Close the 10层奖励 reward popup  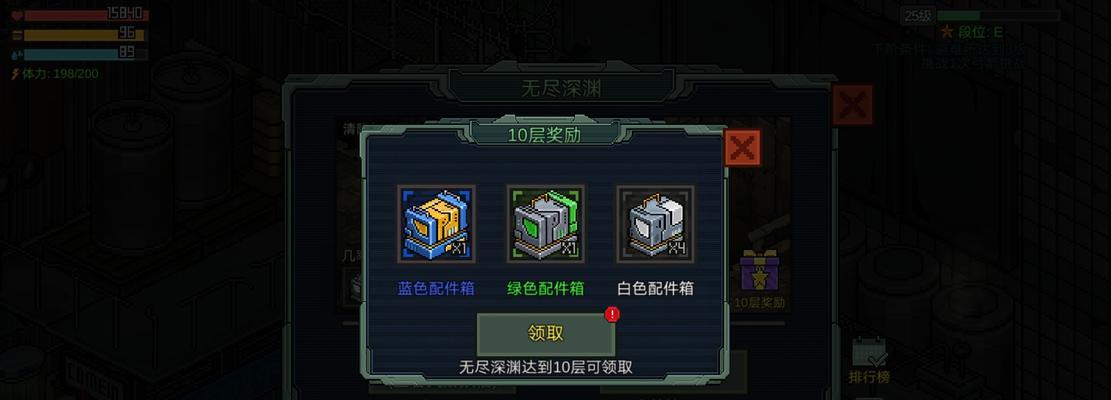(x=742, y=148)
